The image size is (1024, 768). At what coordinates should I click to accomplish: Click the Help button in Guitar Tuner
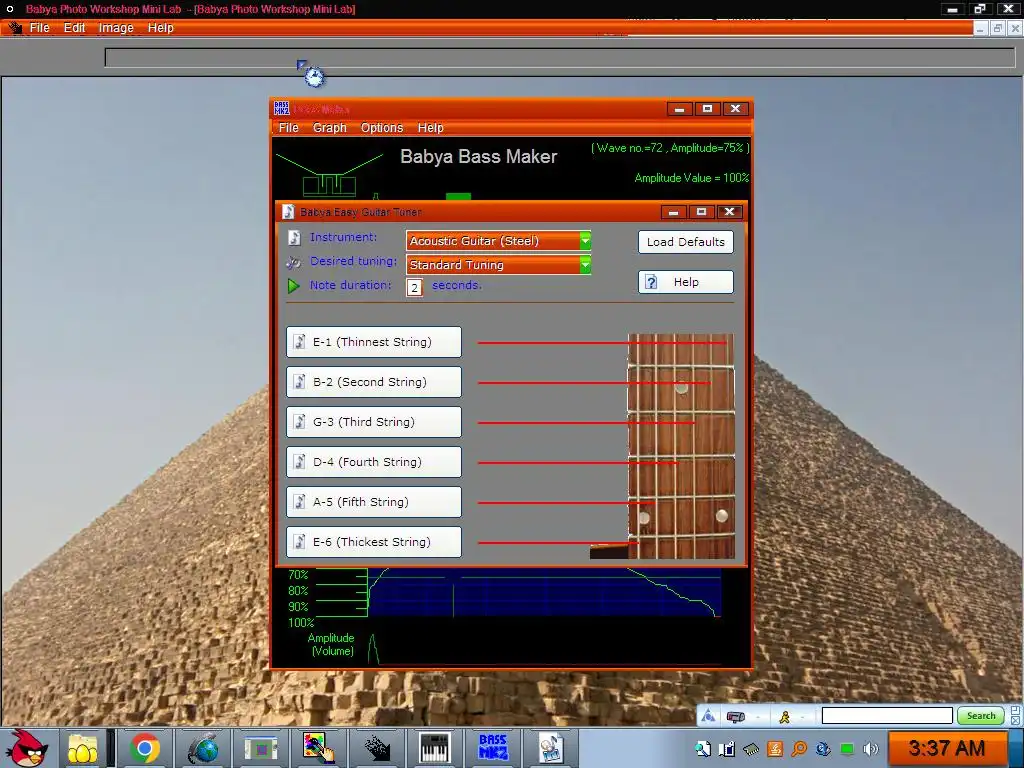(686, 282)
